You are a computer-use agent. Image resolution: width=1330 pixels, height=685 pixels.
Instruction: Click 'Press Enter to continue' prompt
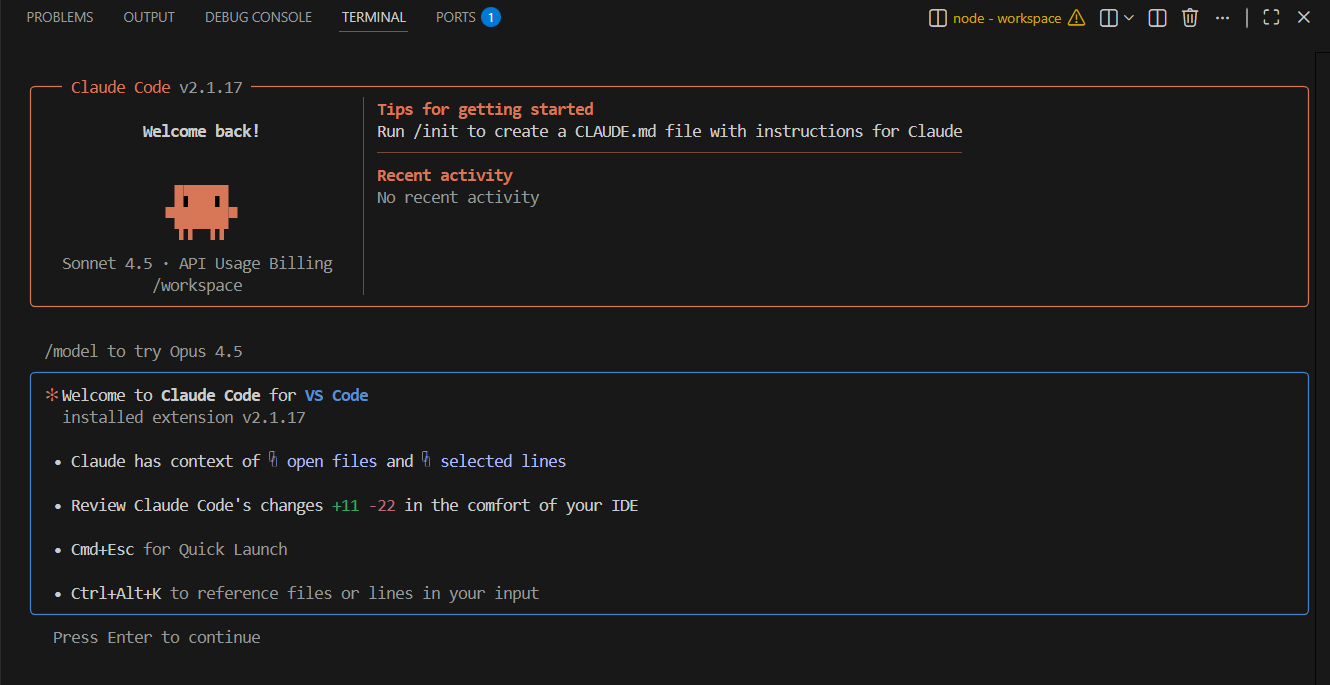click(157, 637)
